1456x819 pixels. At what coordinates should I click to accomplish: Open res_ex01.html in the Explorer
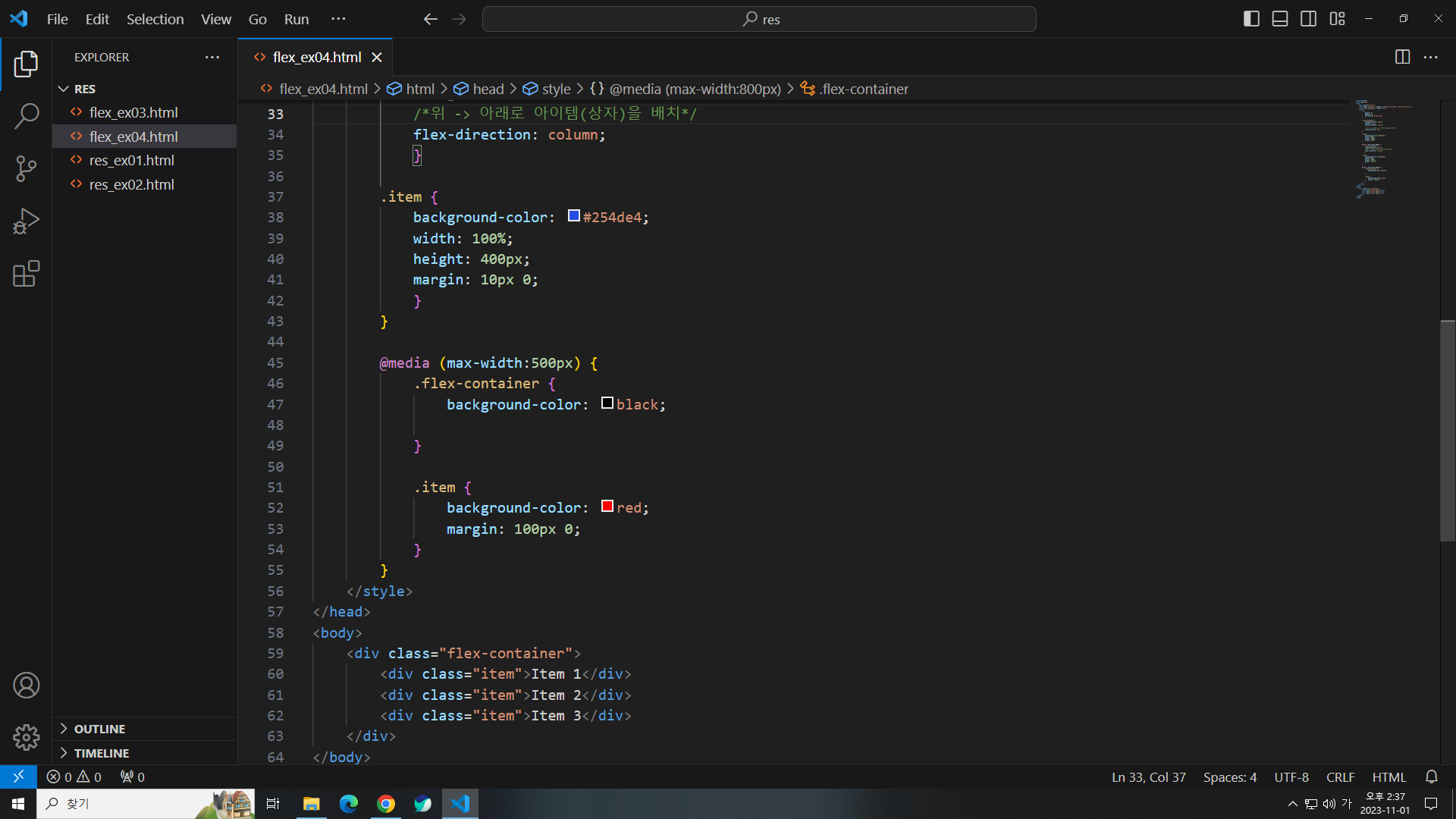coord(131,160)
